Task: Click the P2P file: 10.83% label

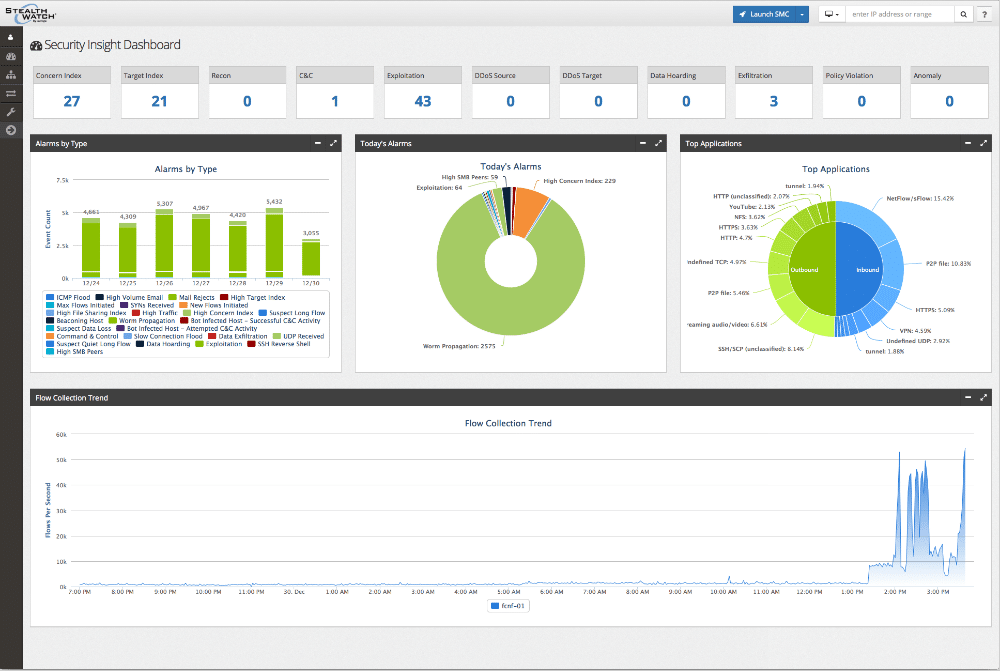Action: [x=948, y=263]
